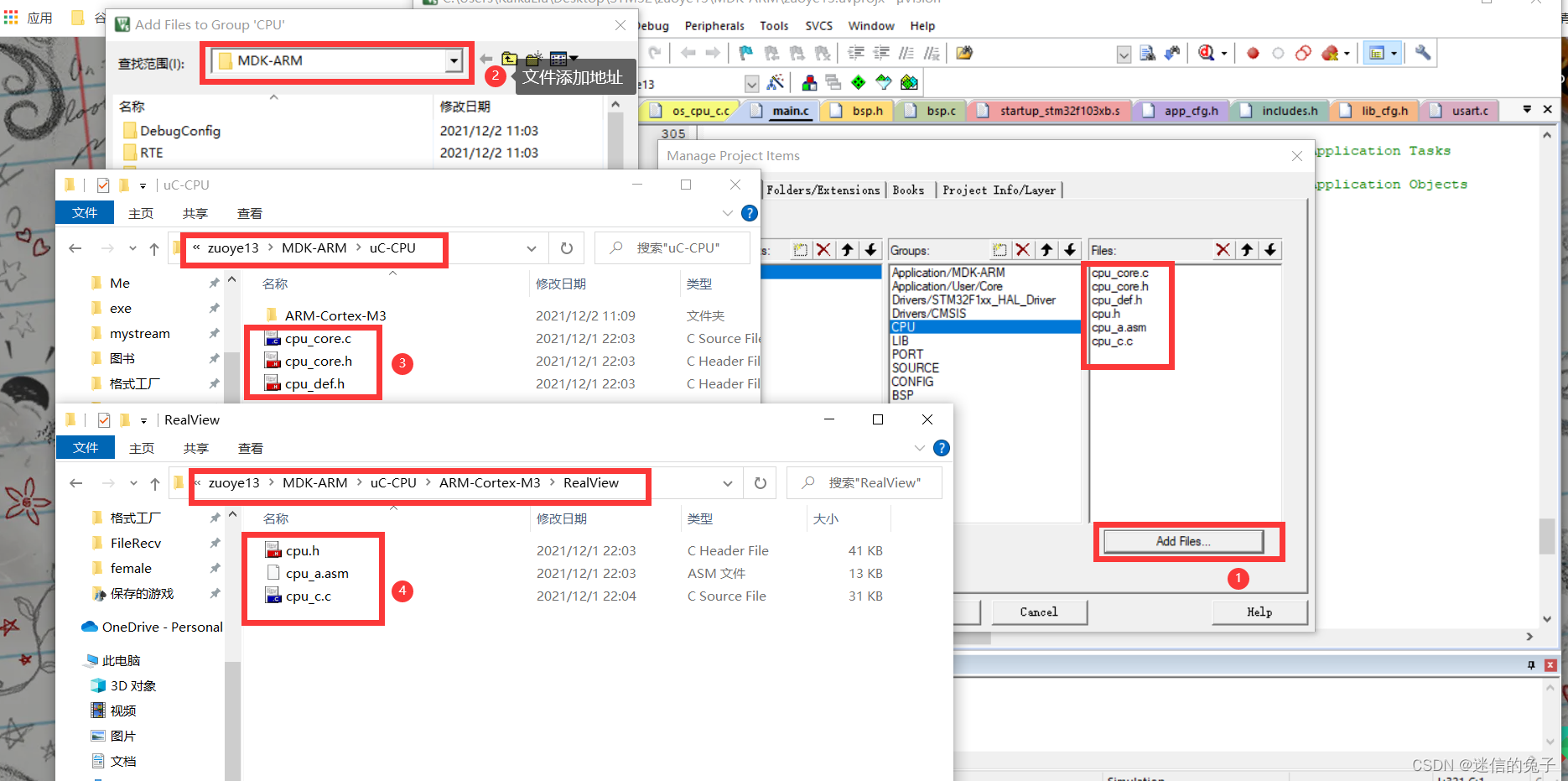
Task: Switch to the bsp.h editor tab
Action: point(859,111)
